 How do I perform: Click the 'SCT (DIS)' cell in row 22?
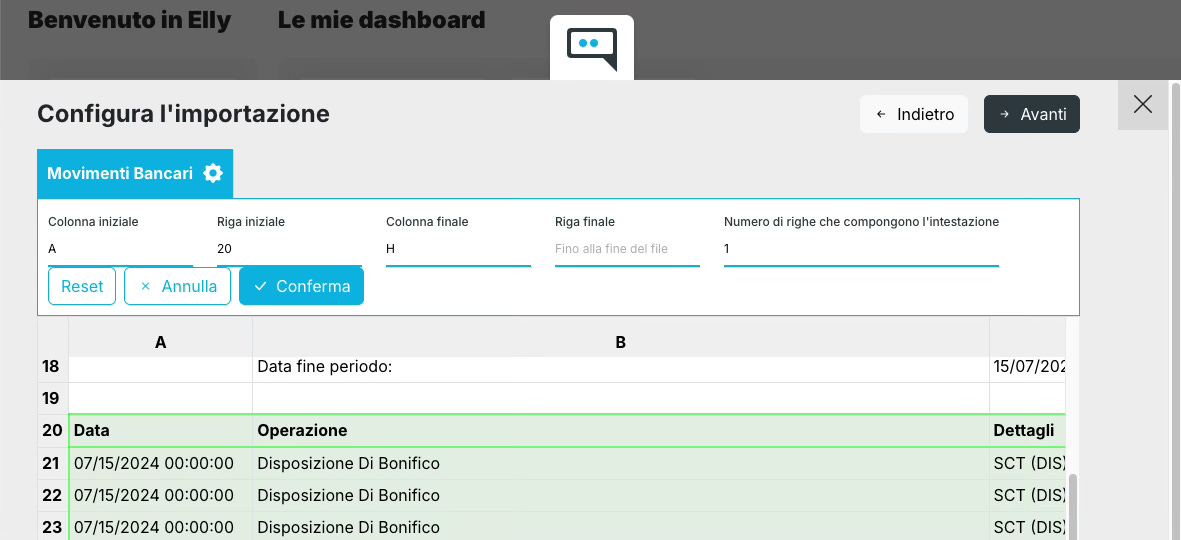(1028, 496)
